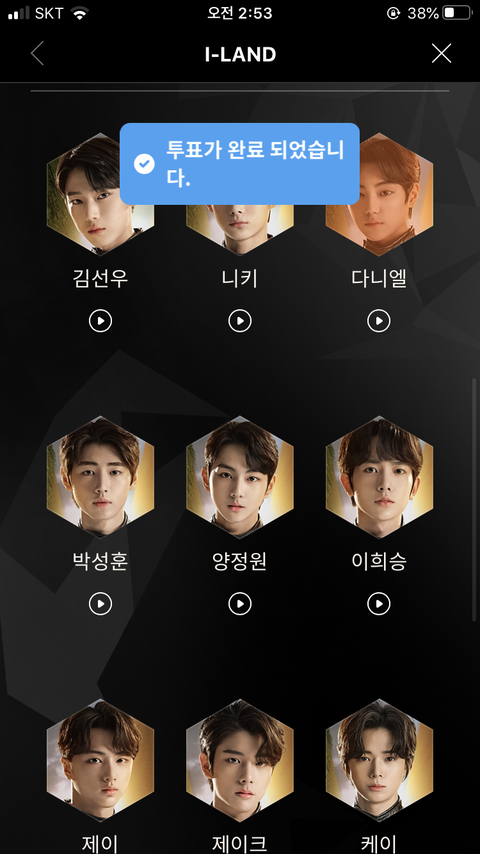The width and height of the screenshot is (480, 854).
Task: Play 양정원's video clip
Action: point(240,603)
